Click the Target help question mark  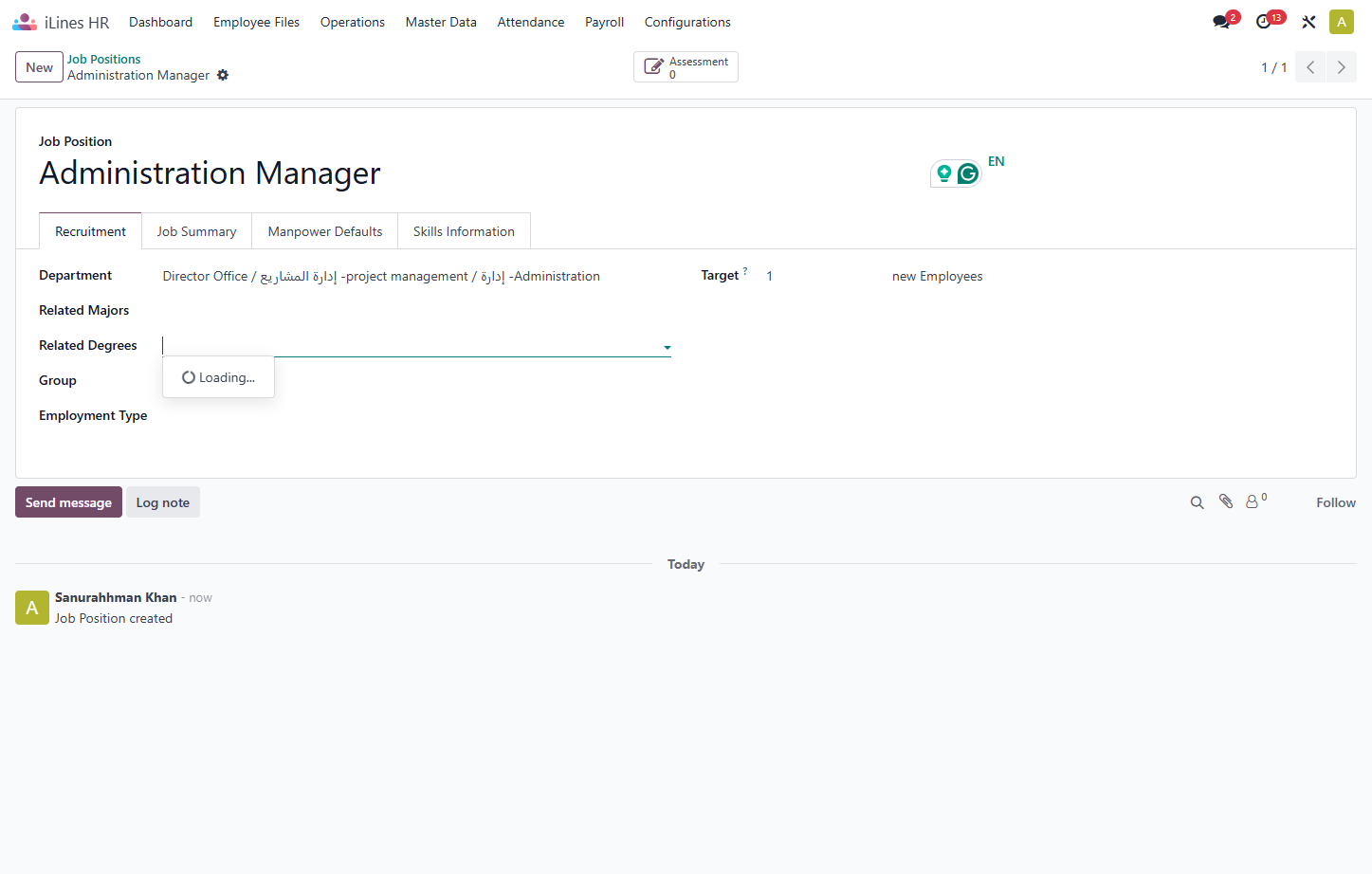point(745,271)
